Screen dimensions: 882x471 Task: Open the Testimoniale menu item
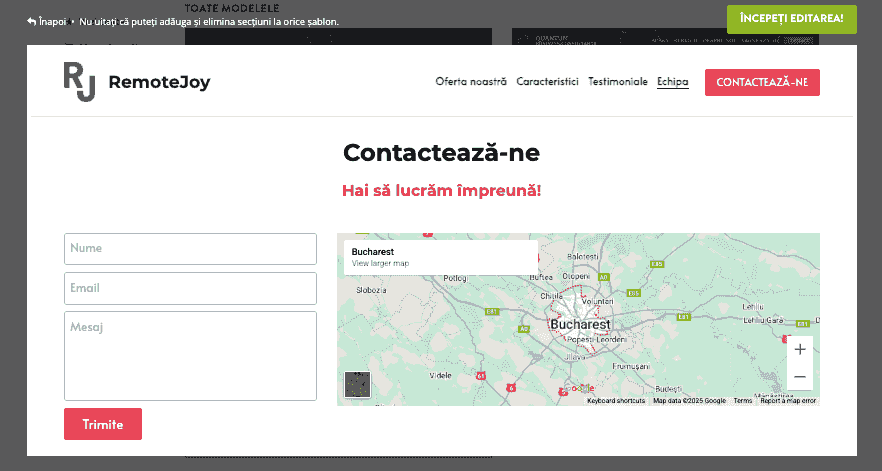coord(618,82)
